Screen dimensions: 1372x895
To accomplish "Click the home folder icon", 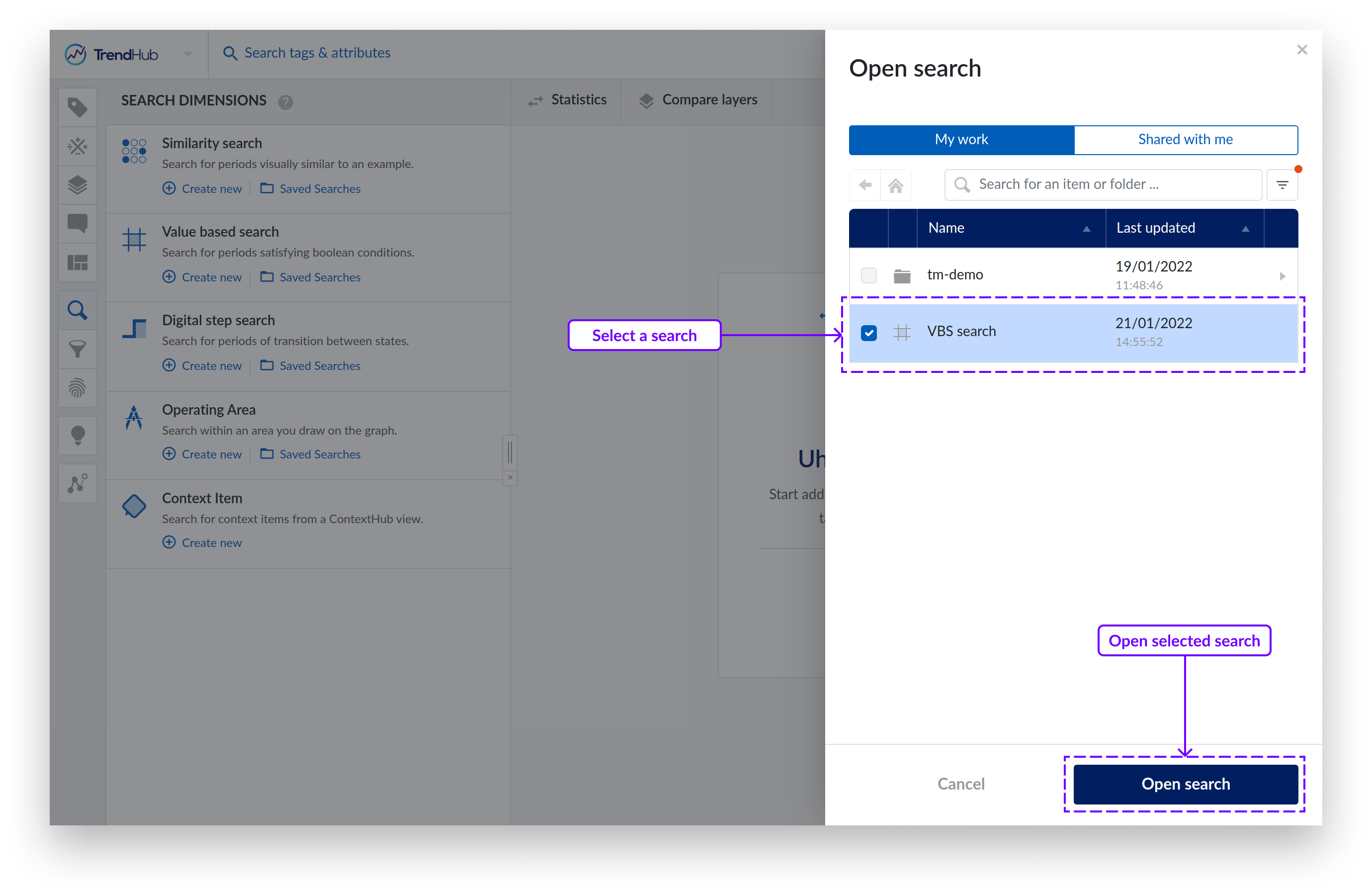I will (x=895, y=185).
